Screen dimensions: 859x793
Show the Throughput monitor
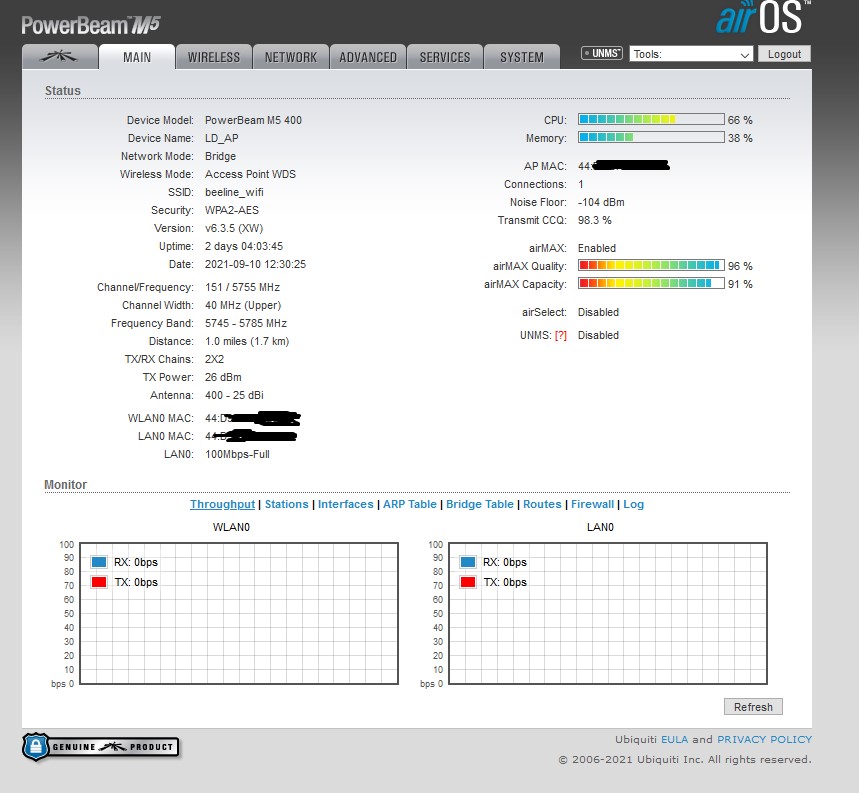click(222, 504)
